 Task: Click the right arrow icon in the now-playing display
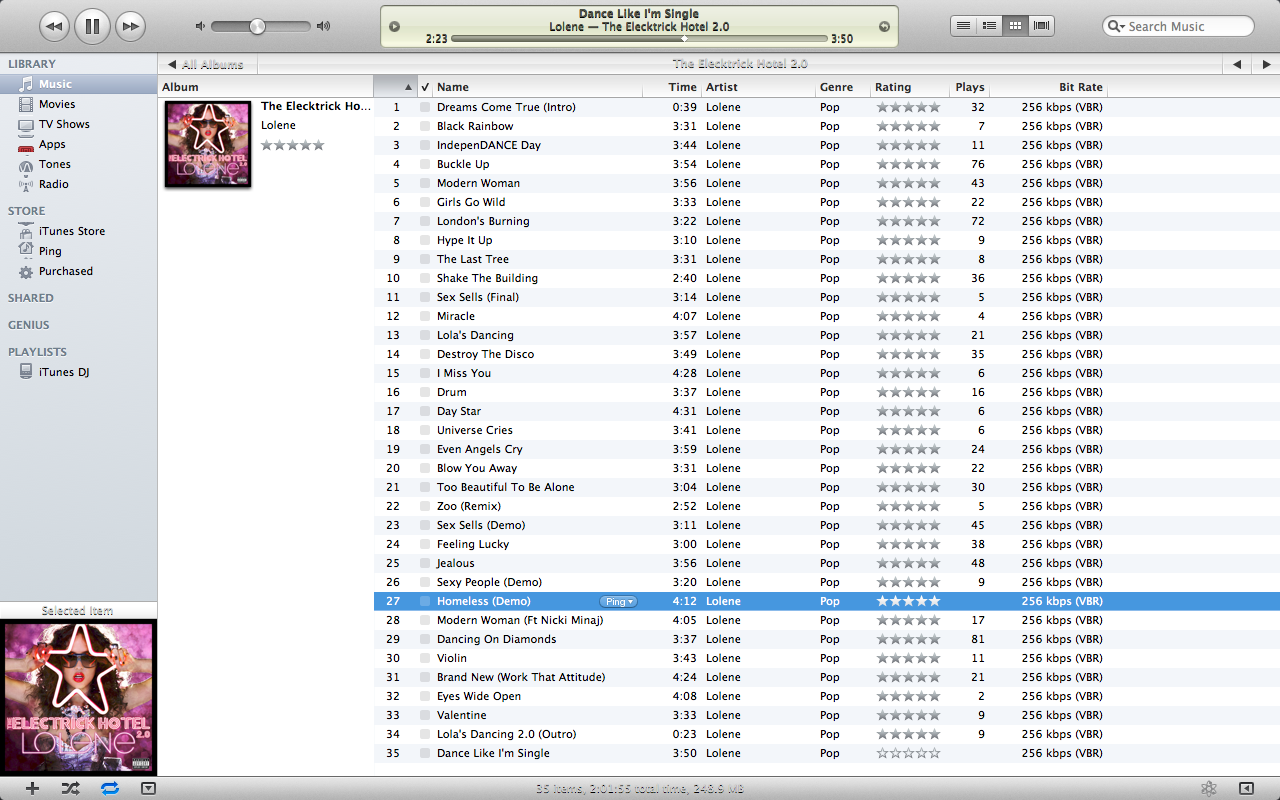pos(884,26)
